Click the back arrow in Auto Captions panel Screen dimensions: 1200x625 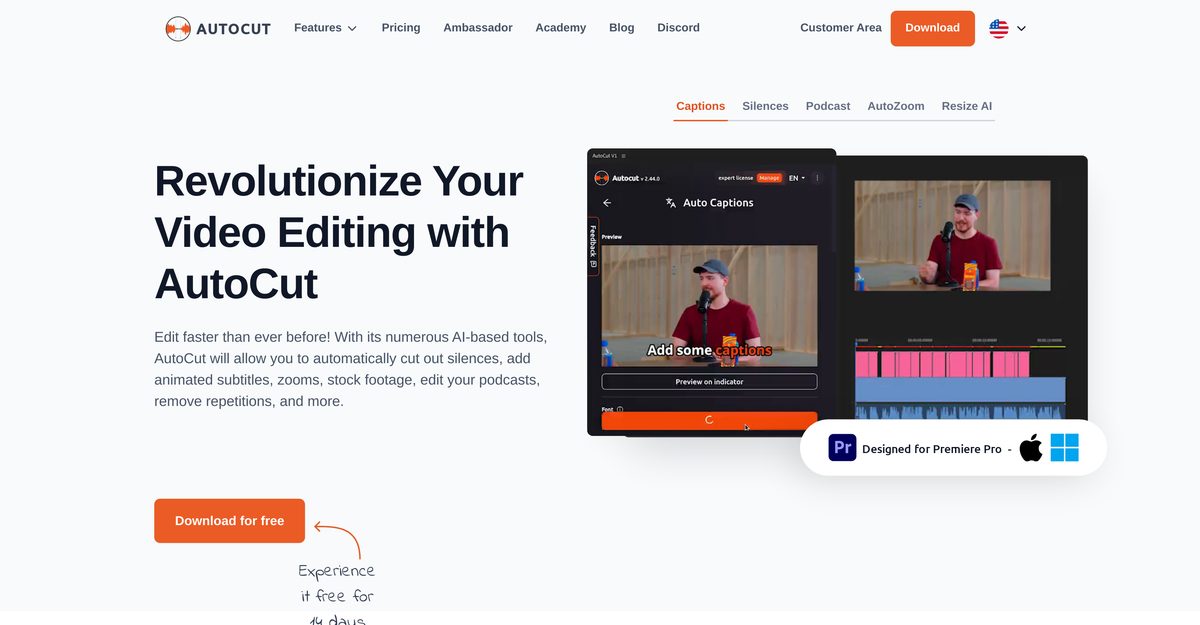(607, 203)
